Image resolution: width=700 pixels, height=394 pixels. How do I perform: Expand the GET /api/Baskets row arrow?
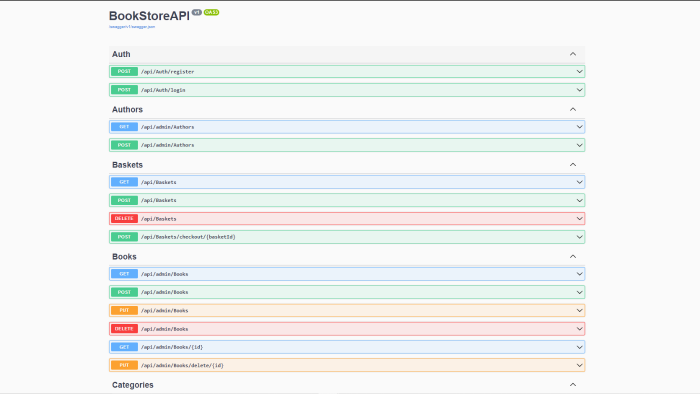pyautogui.click(x=579, y=182)
